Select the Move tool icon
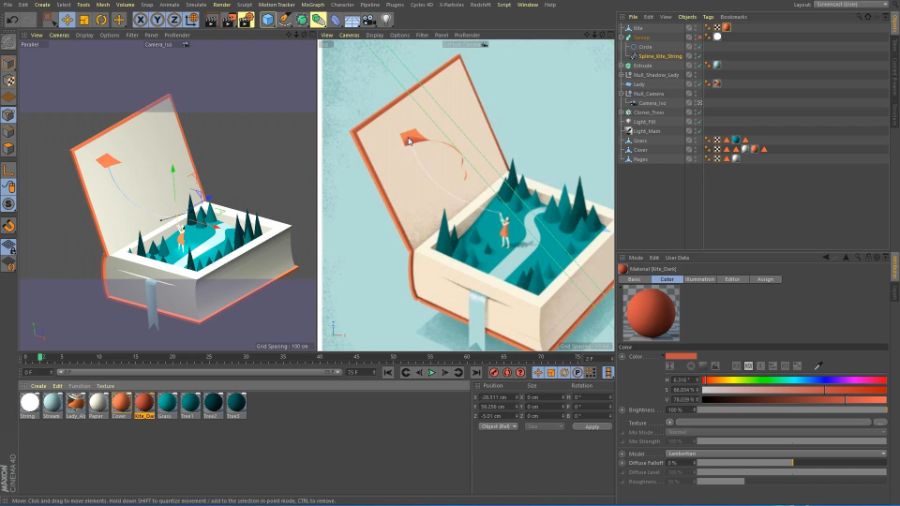 point(67,20)
